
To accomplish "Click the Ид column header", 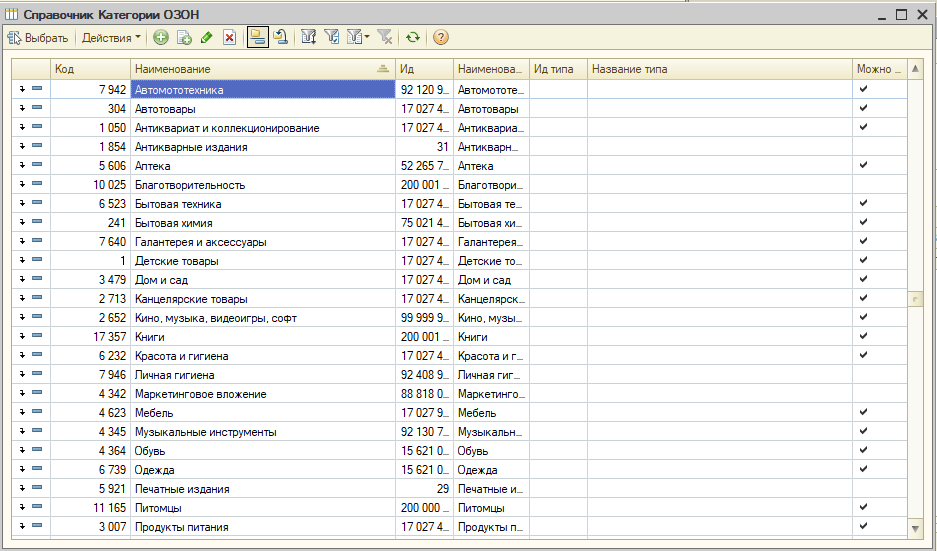I will pyautogui.click(x=424, y=69).
